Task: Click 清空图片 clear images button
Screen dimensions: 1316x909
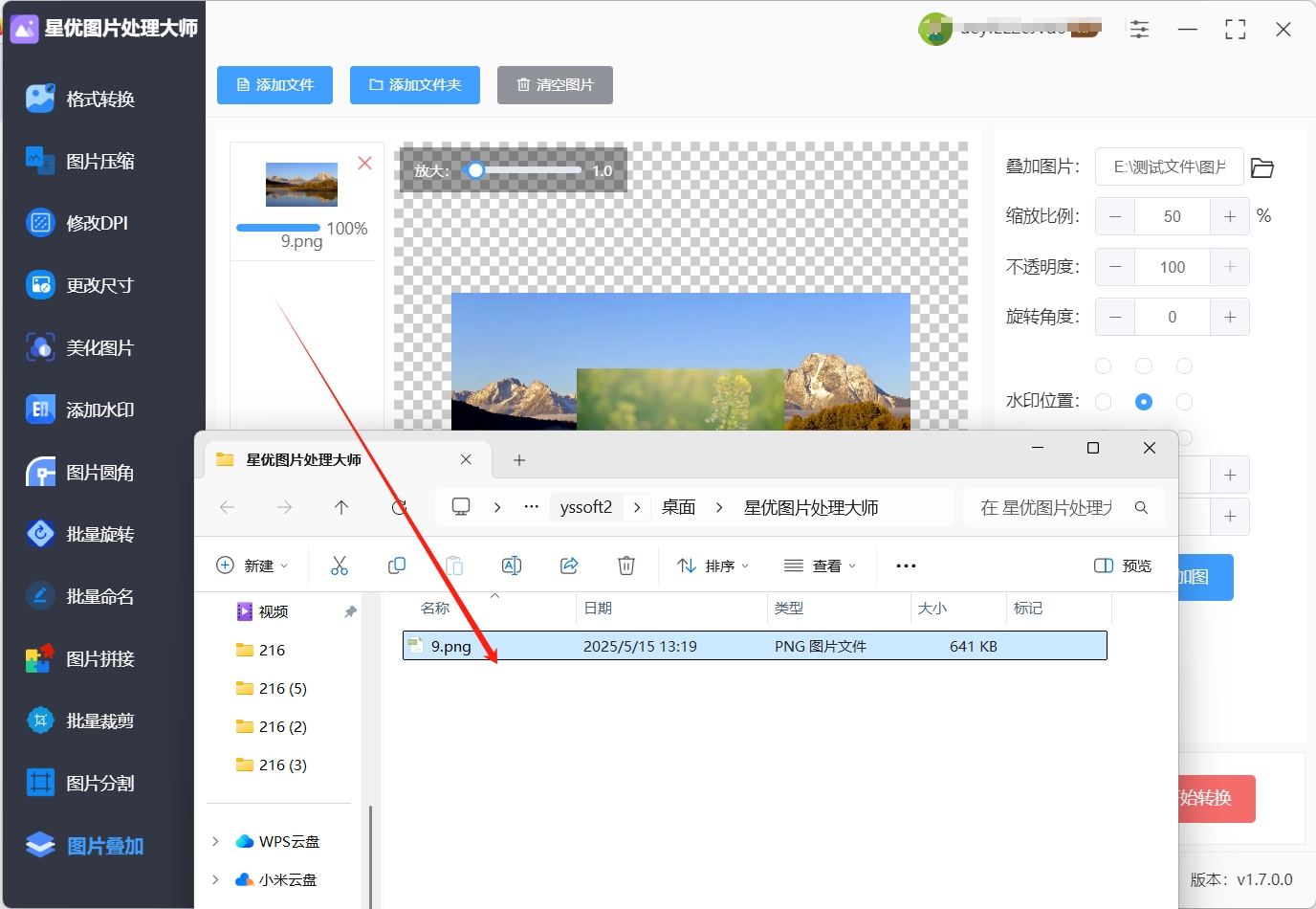Action: click(x=555, y=85)
